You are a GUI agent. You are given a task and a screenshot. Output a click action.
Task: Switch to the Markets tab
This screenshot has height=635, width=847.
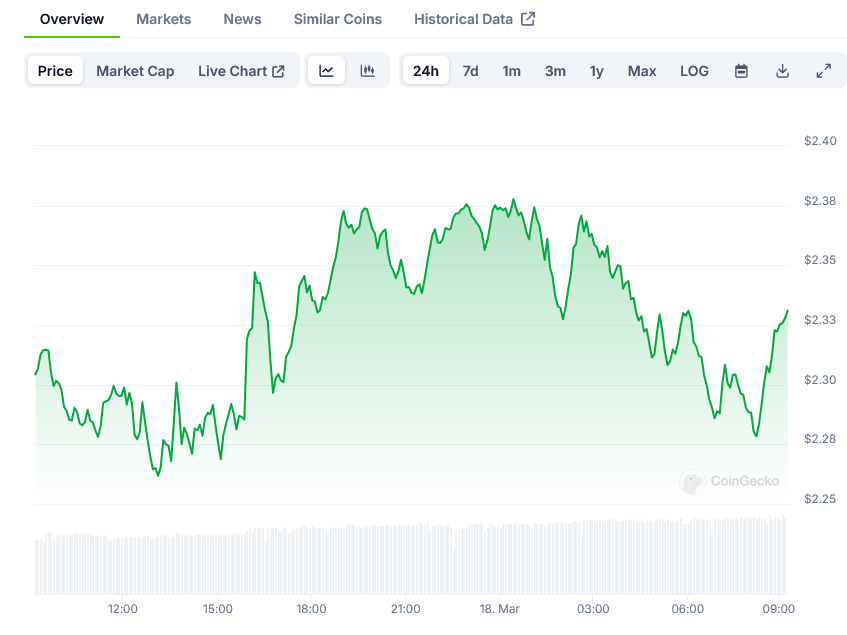tap(164, 19)
